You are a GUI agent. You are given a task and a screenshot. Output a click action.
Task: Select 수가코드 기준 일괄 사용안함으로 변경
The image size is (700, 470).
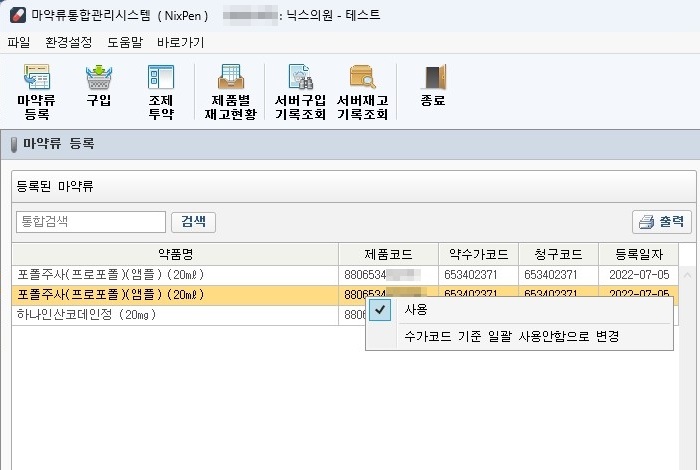click(511, 336)
